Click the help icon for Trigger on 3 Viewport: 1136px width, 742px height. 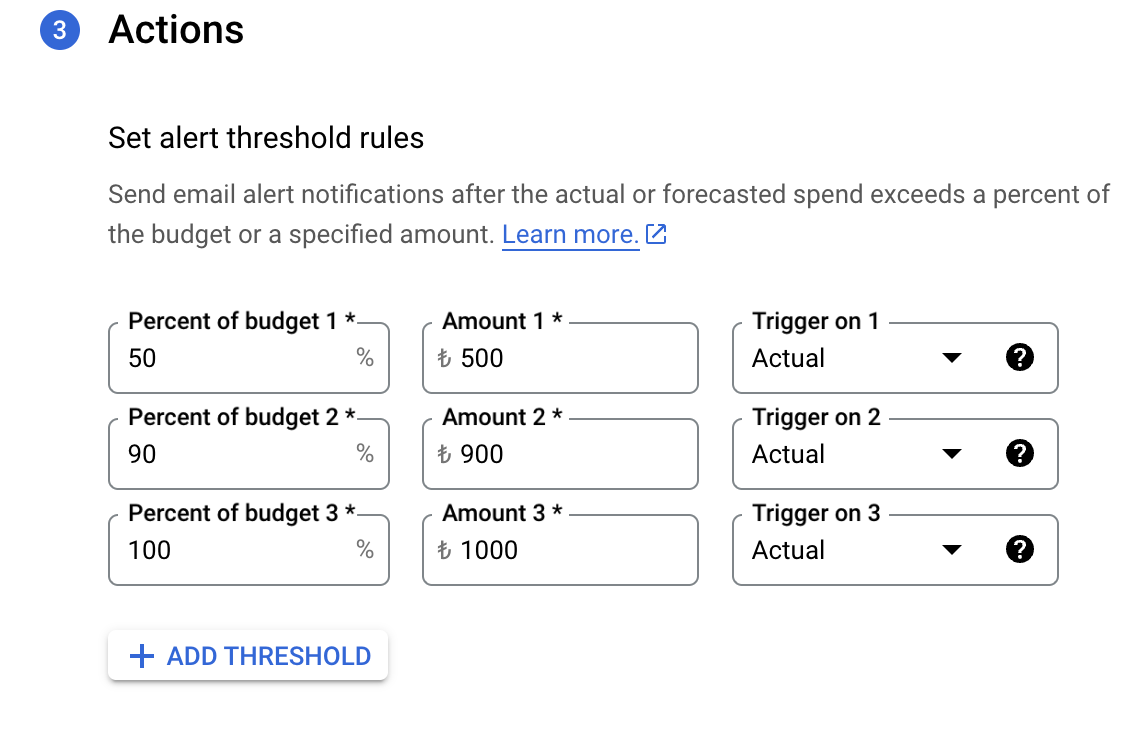1019,549
